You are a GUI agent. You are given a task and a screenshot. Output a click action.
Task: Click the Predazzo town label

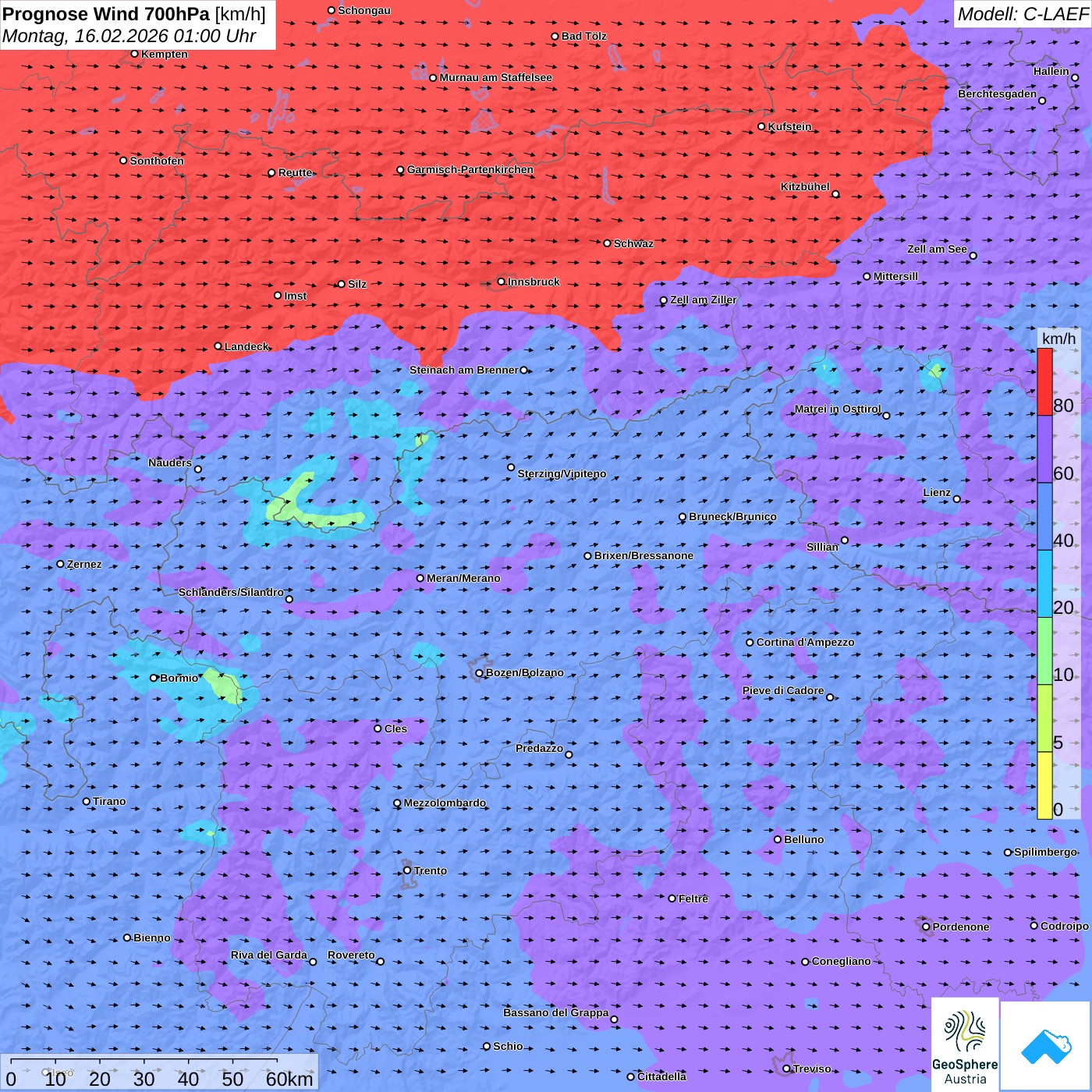[x=539, y=748]
